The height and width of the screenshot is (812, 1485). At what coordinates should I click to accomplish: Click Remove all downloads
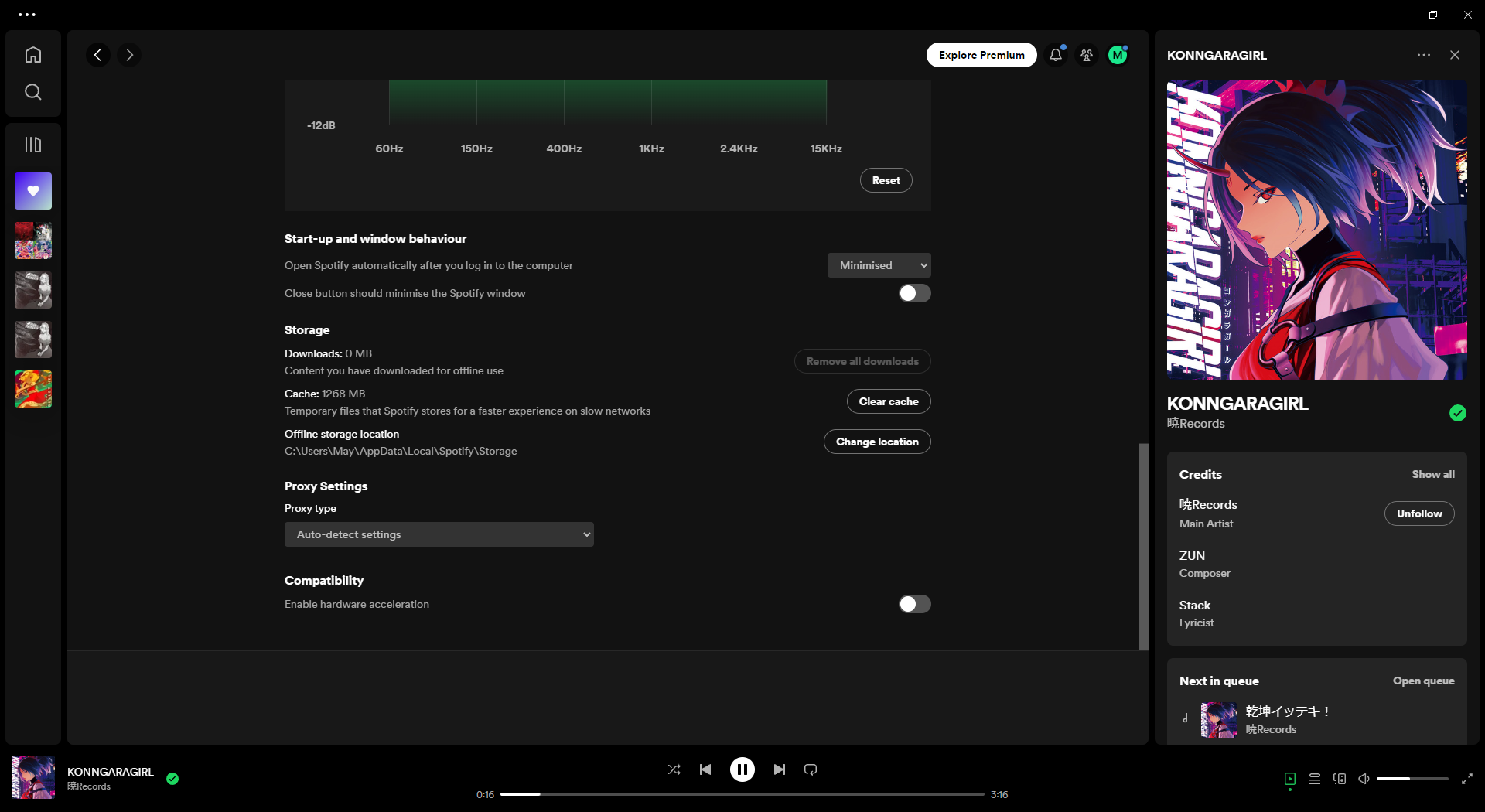click(862, 361)
